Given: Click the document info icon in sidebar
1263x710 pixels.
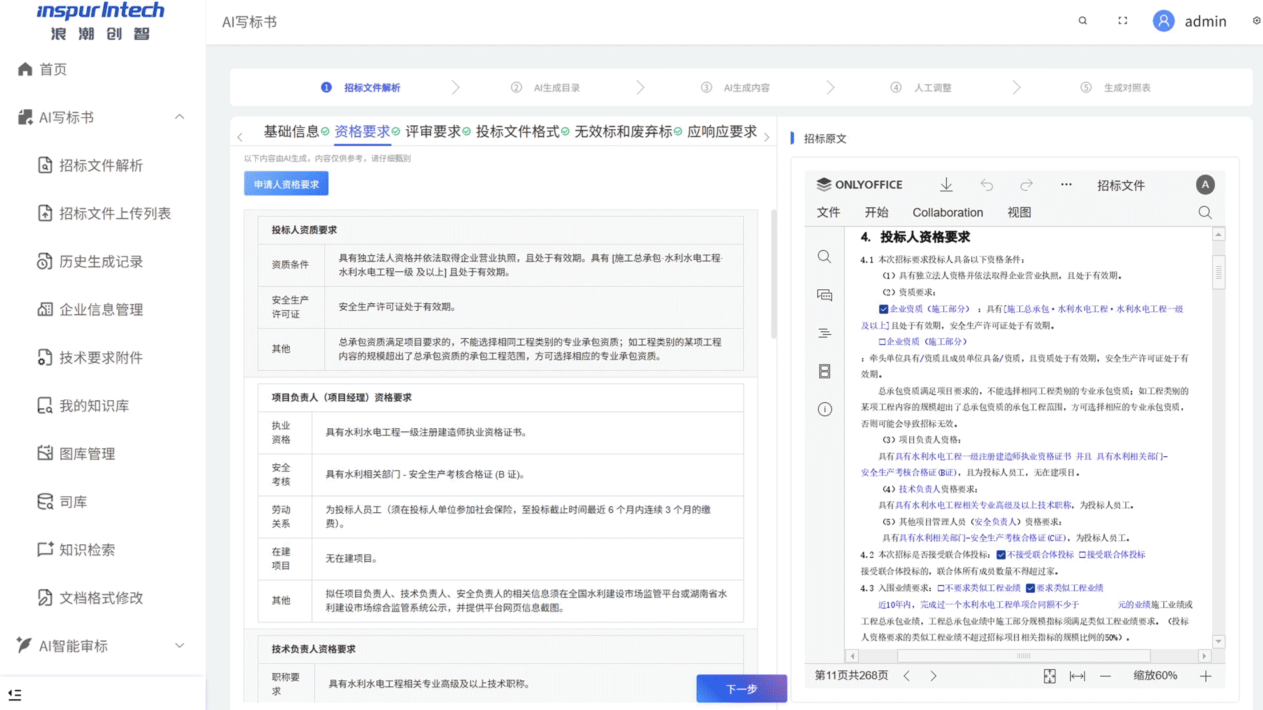Looking at the screenshot, I should click(824, 409).
